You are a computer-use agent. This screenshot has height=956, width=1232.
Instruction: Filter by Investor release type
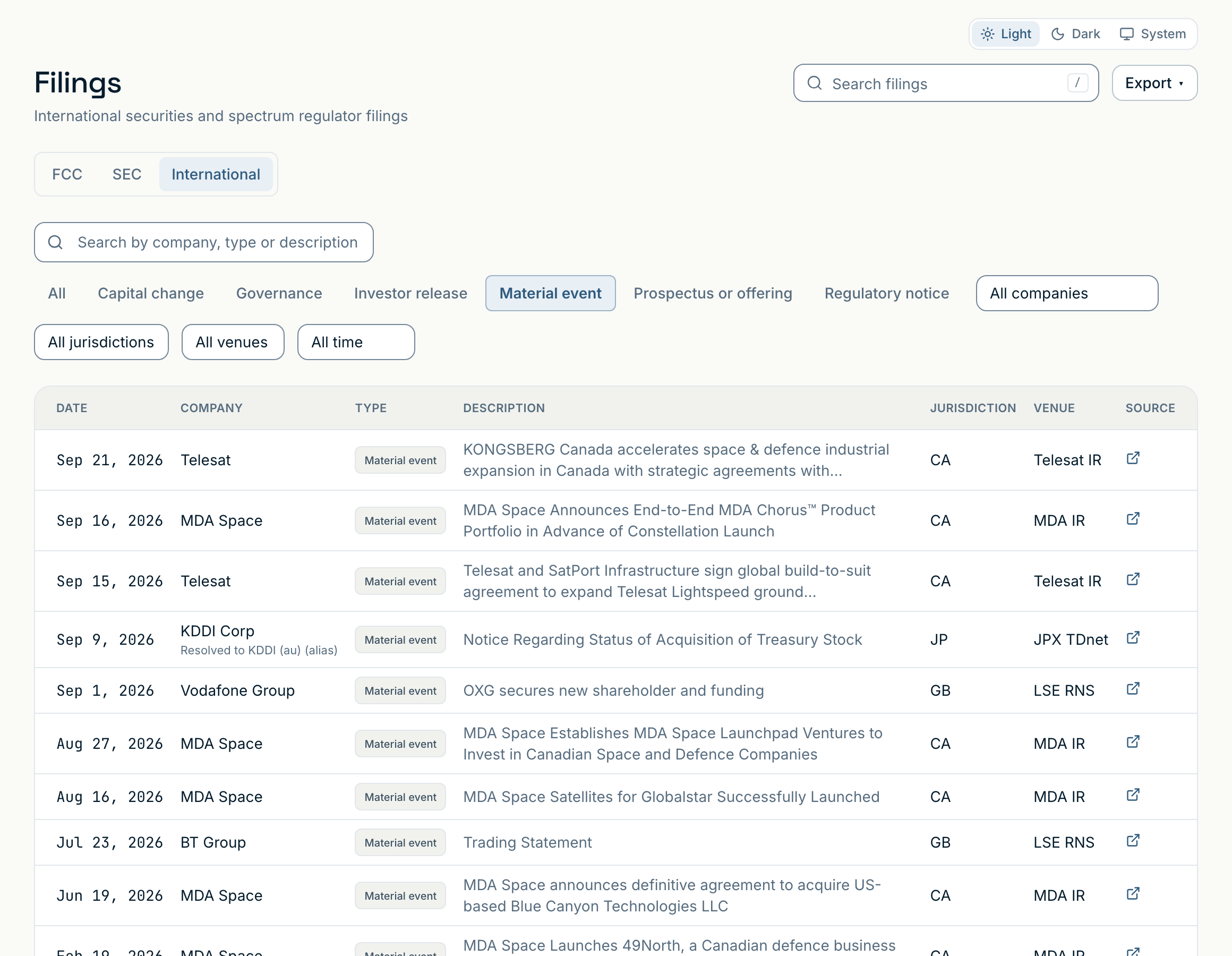point(410,294)
